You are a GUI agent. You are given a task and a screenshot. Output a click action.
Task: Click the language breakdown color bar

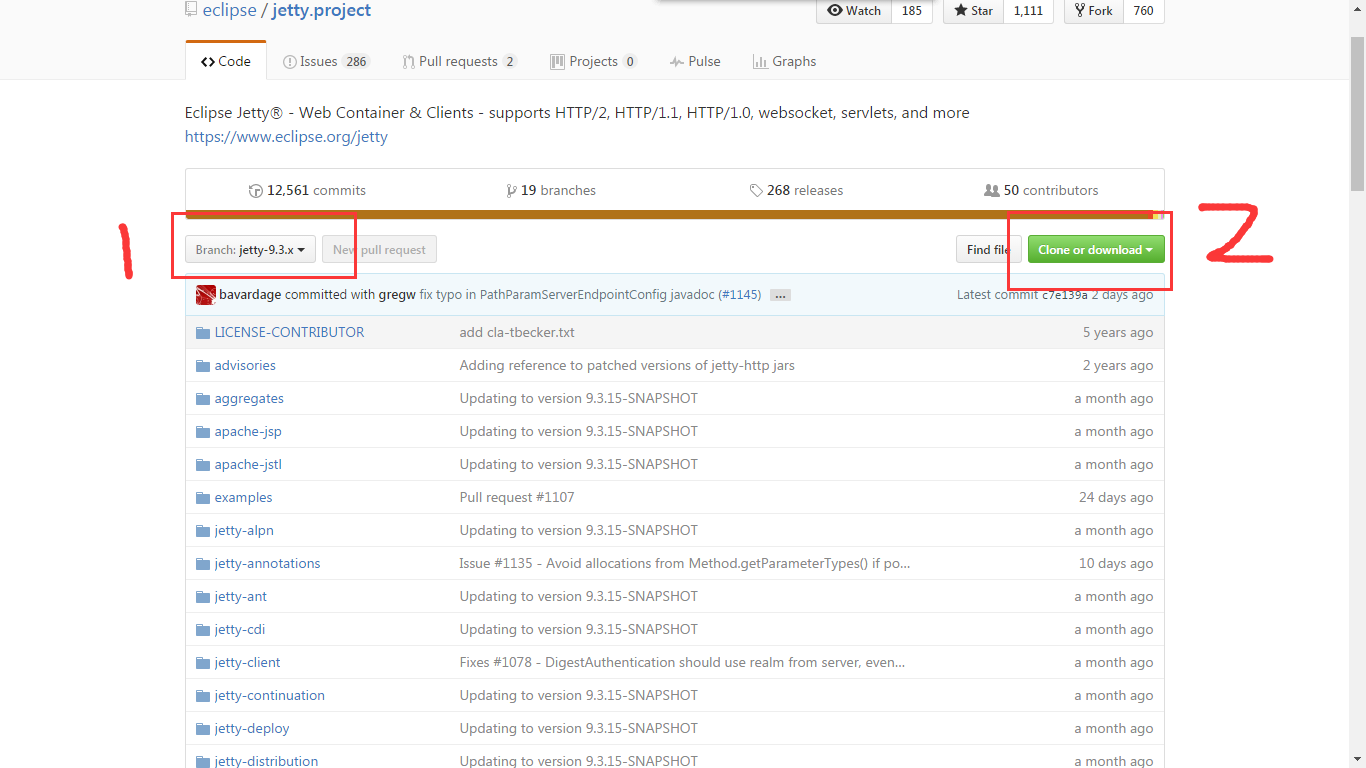(x=675, y=214)
